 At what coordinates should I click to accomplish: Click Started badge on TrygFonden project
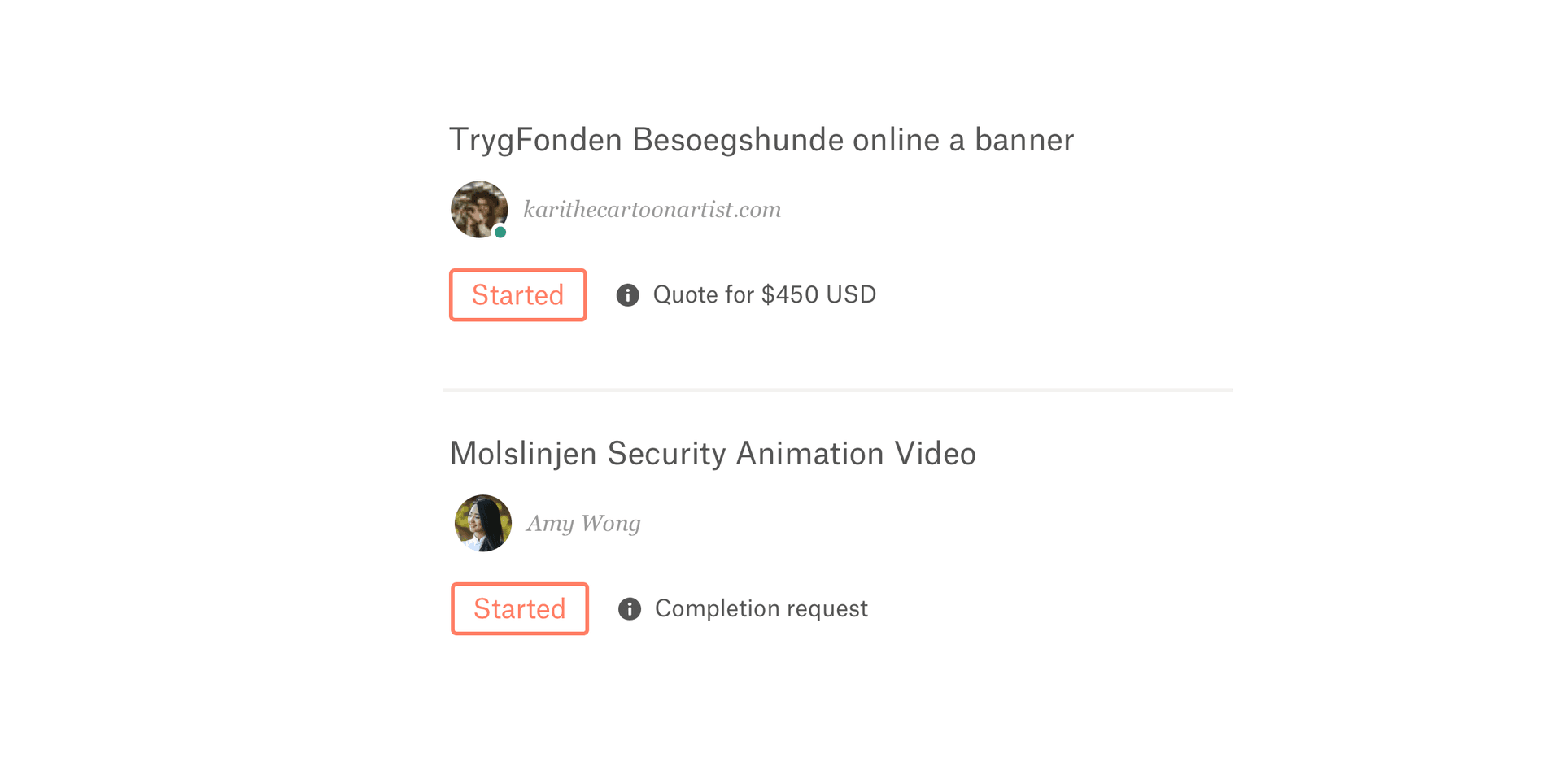click(517, 295)
